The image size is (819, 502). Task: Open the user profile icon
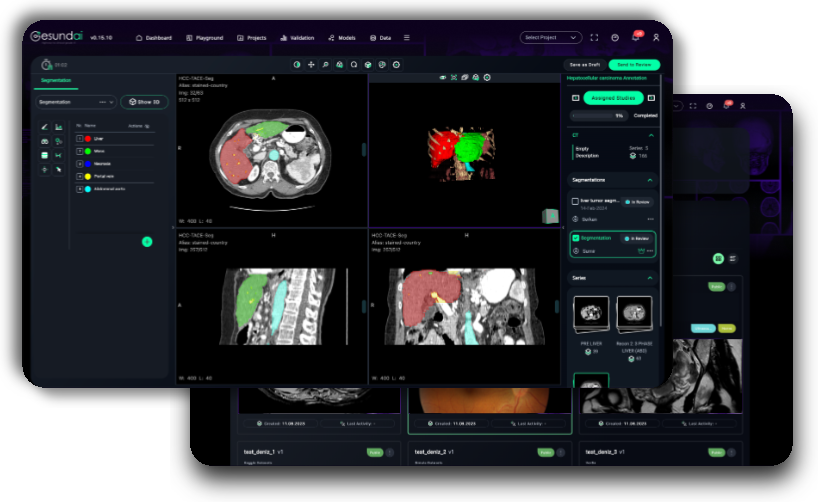click(656, 38)
